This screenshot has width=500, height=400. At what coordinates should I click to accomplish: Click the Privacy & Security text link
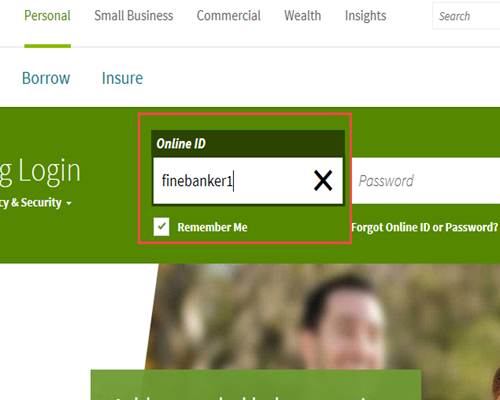(x=31, y=203)
